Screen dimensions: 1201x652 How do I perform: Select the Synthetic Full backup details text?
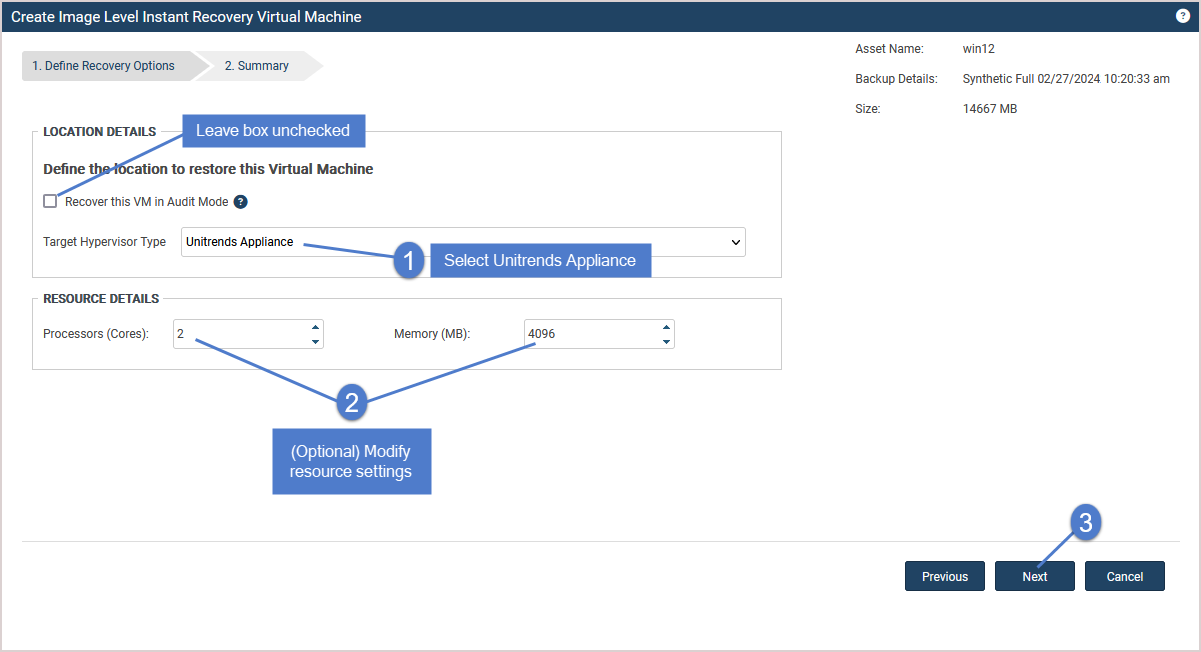tap(1066, 79)
